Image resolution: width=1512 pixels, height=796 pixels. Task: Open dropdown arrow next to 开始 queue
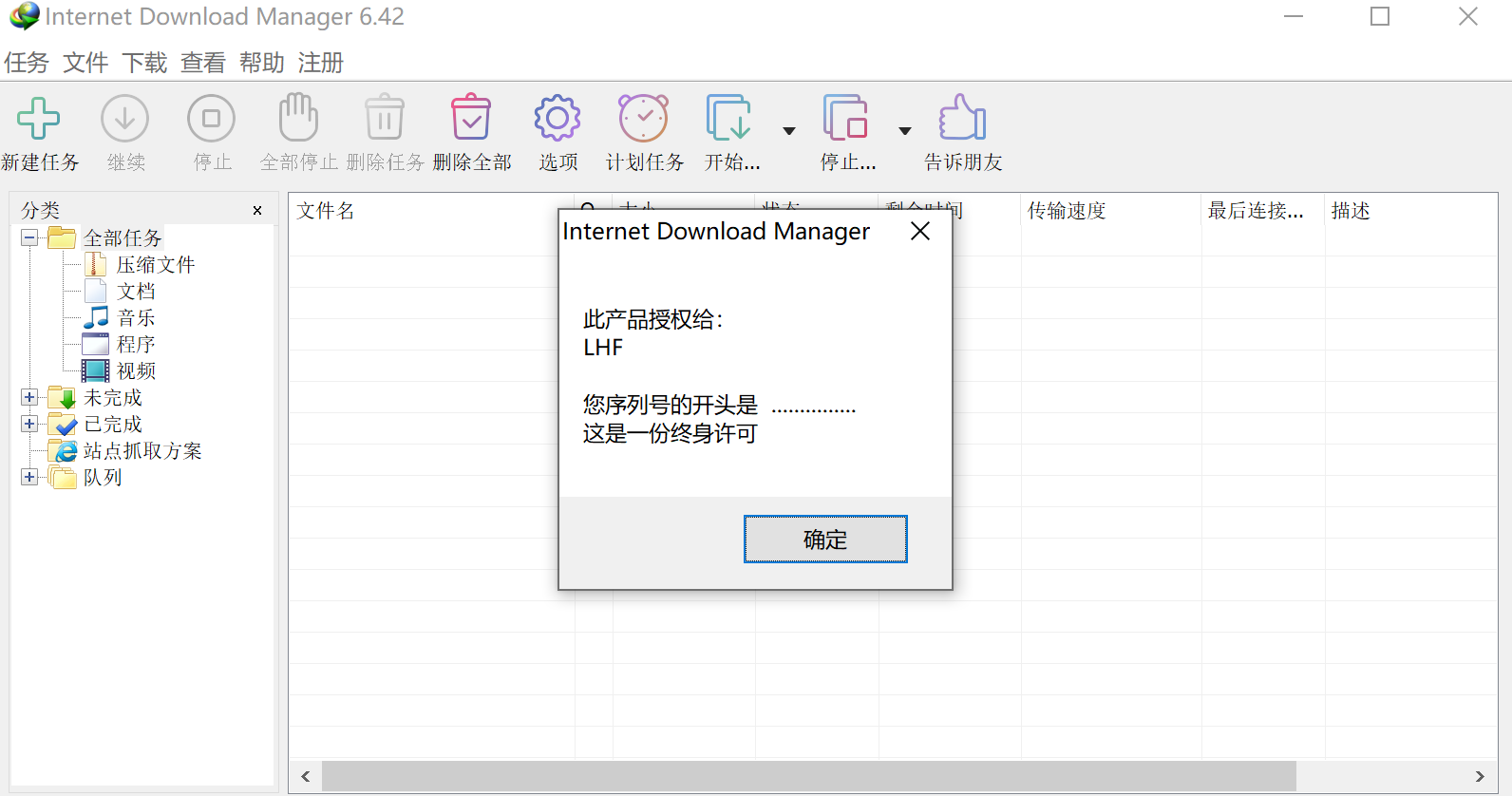(789, 131)
